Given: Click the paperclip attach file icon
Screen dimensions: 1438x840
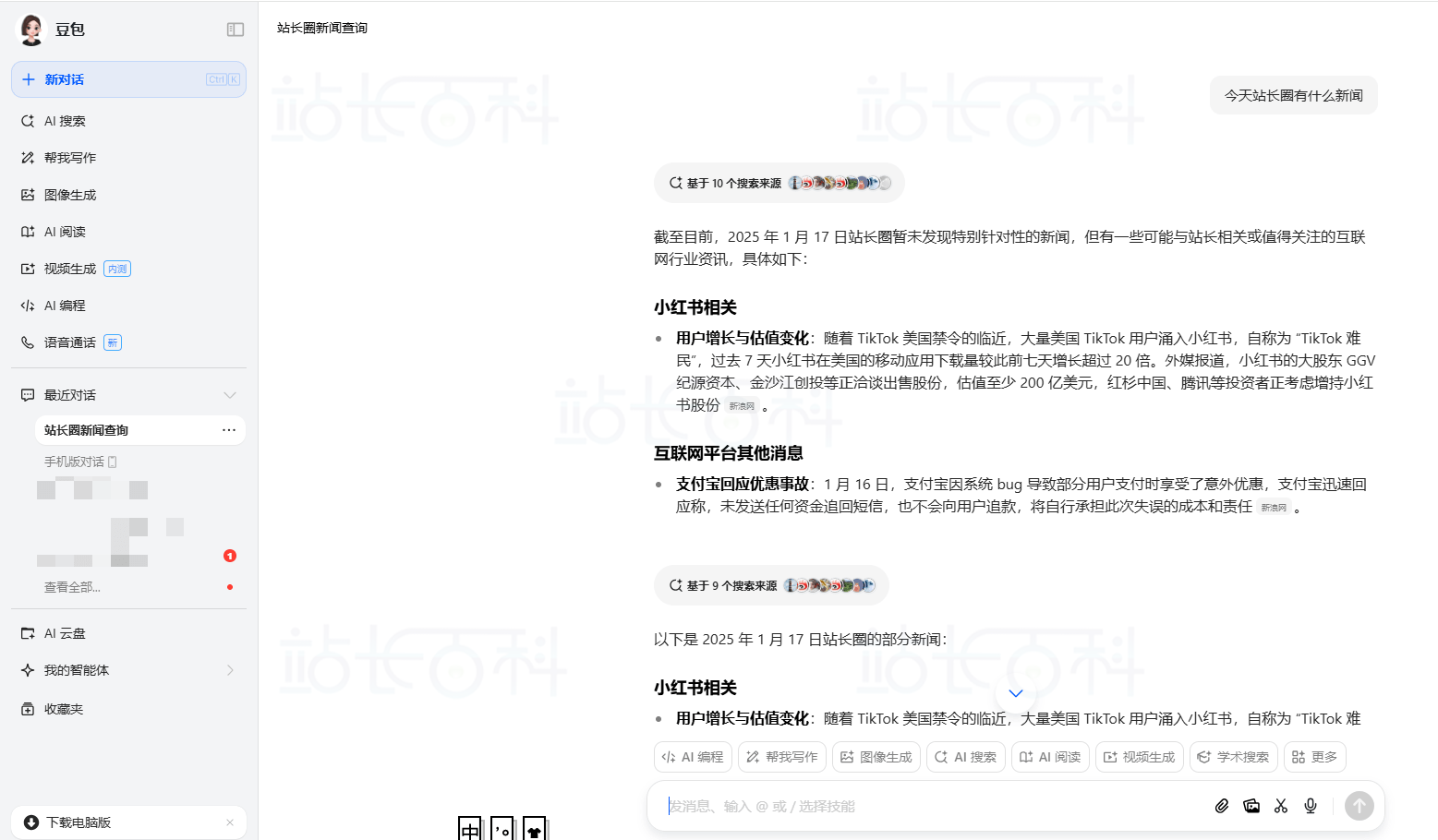Looking at the screenshot, I should 1222,806.
